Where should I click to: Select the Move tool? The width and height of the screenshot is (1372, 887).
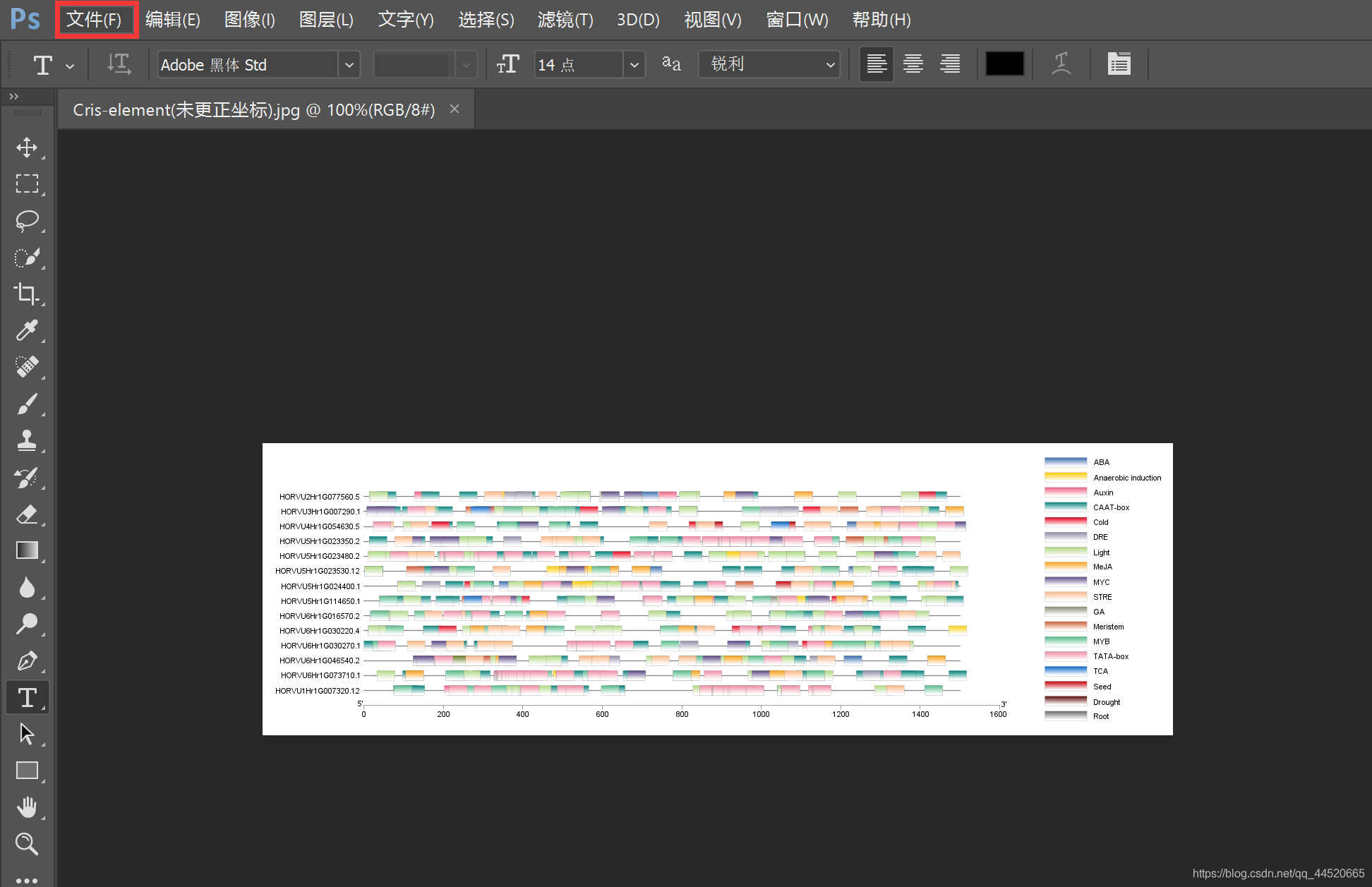tap(27, 147)
